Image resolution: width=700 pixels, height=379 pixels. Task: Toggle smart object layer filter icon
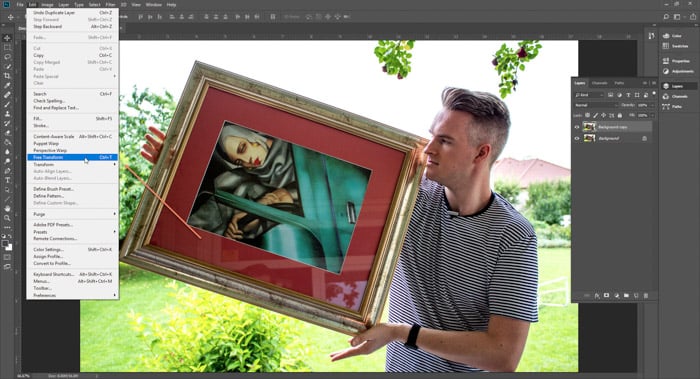click(646, 95)
